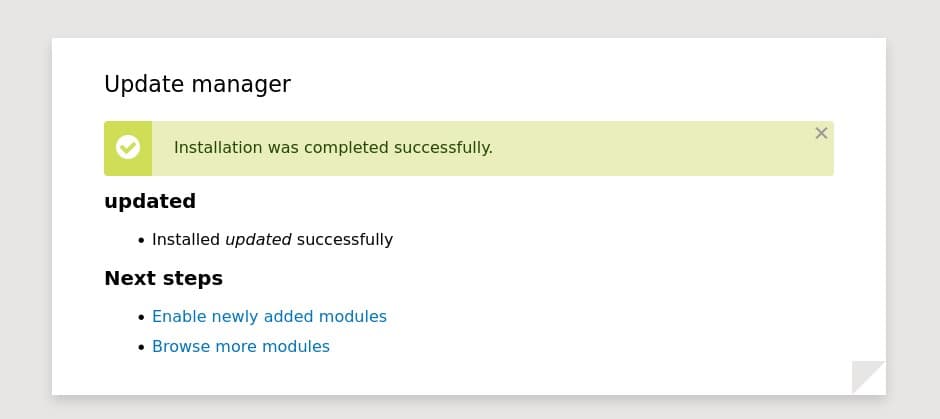Click bullet beside Enable newly added modules
Viewport: 940px width, 419px height.
coord(141,317)
